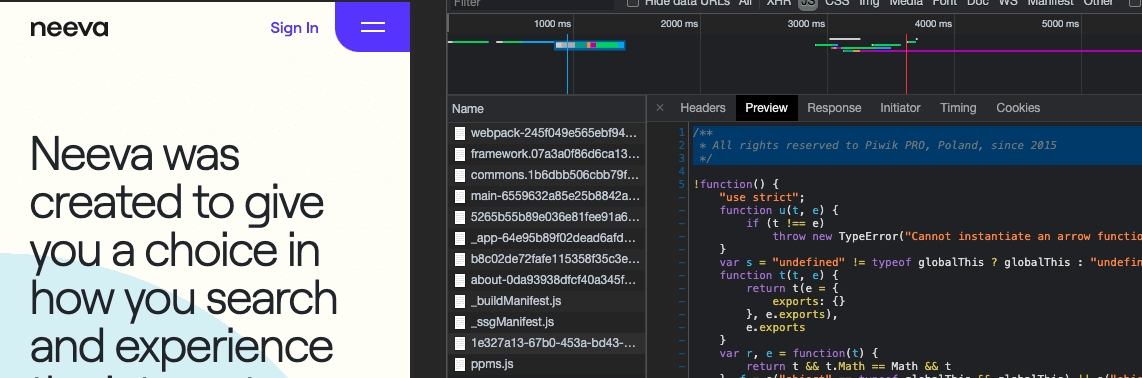
Task: Open the Cookies tab
Action: click(1017, 108)
